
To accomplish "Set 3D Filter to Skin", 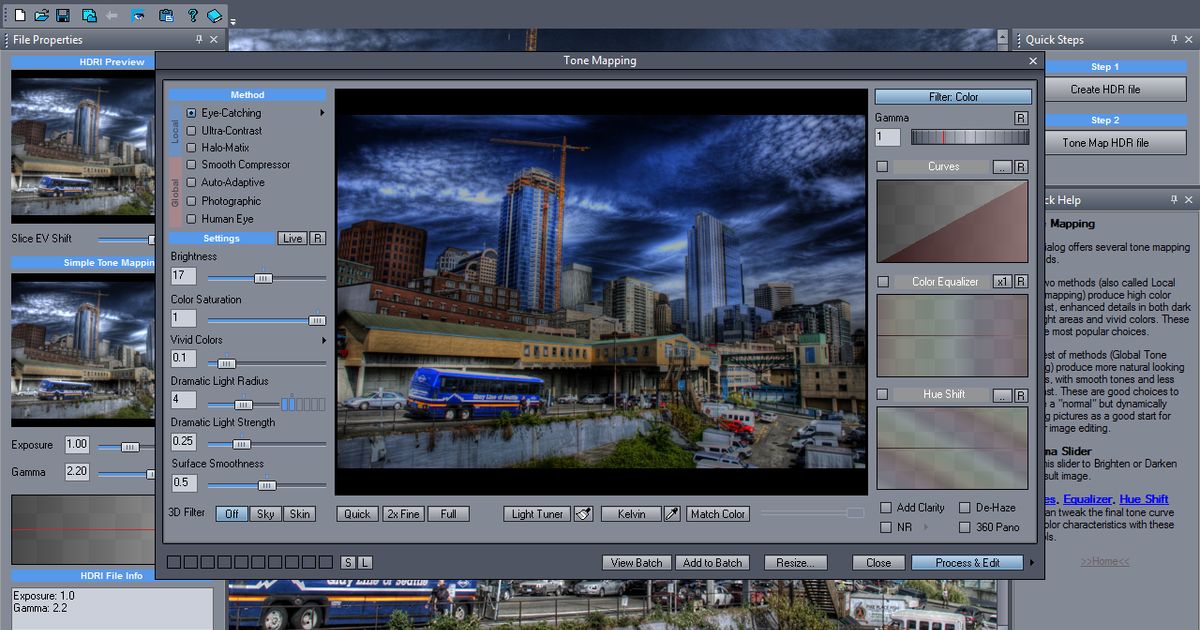I will [299, 514].
